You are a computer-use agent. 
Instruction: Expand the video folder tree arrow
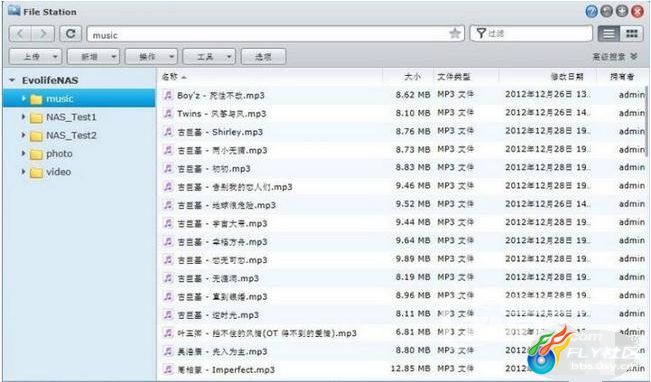click(23, 171)
